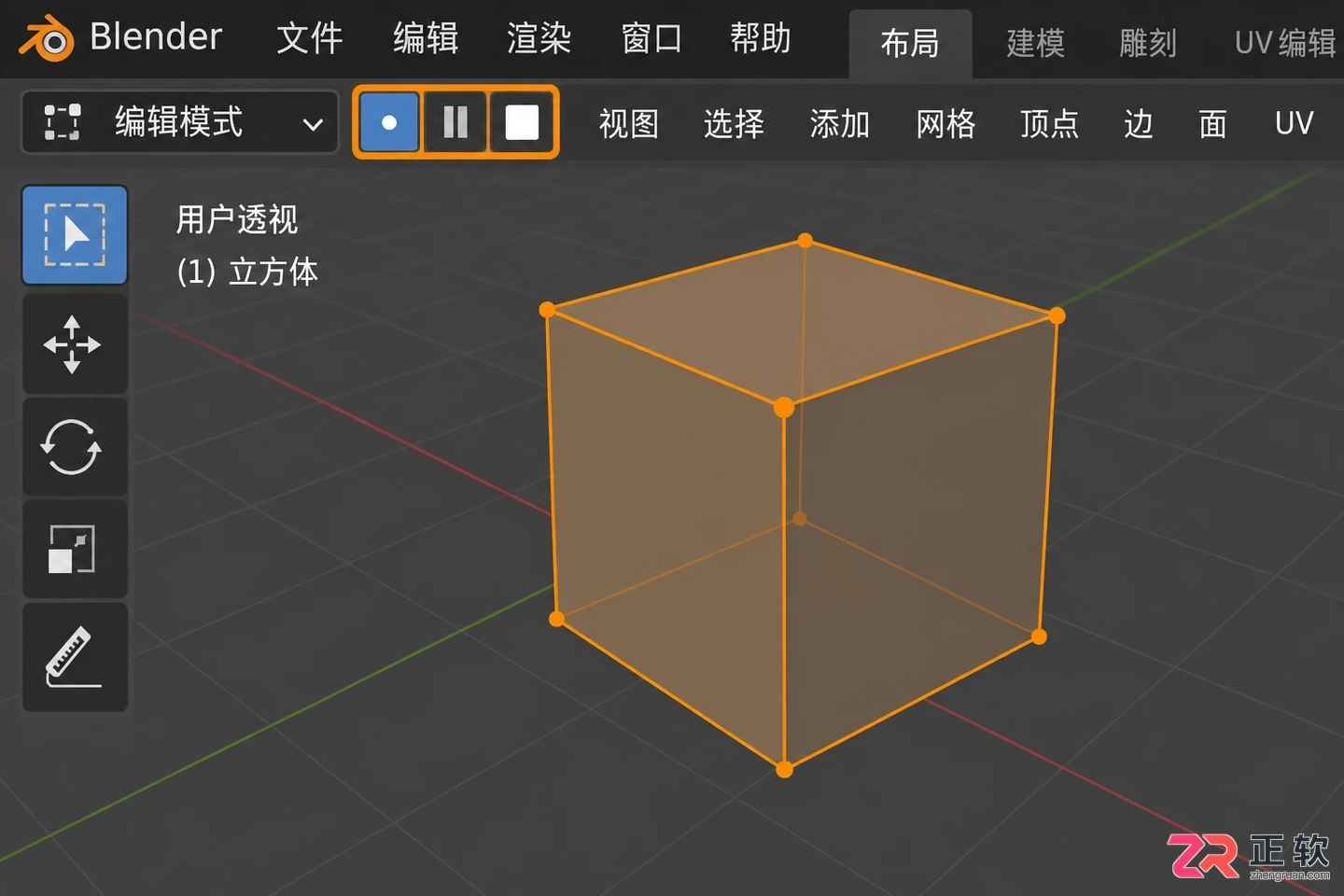The height and width of the screenshot is (896, 1344).
Task: Open the 网格 header menu
Action: (x=945, y=123)
